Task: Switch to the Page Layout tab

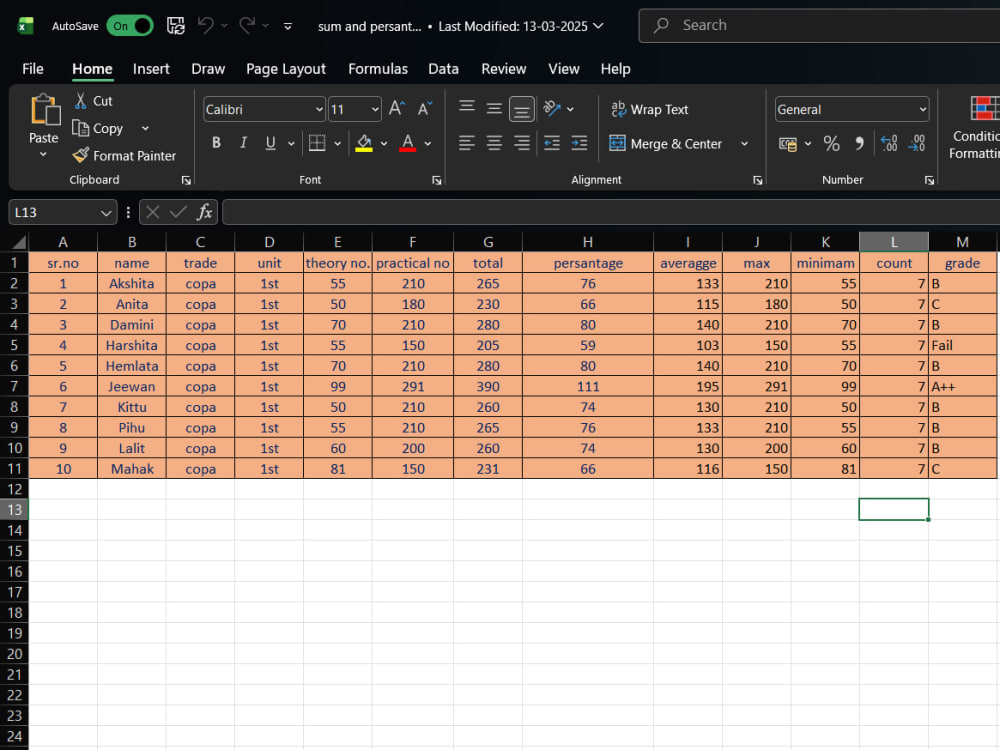Action: (x=286, y=69)
